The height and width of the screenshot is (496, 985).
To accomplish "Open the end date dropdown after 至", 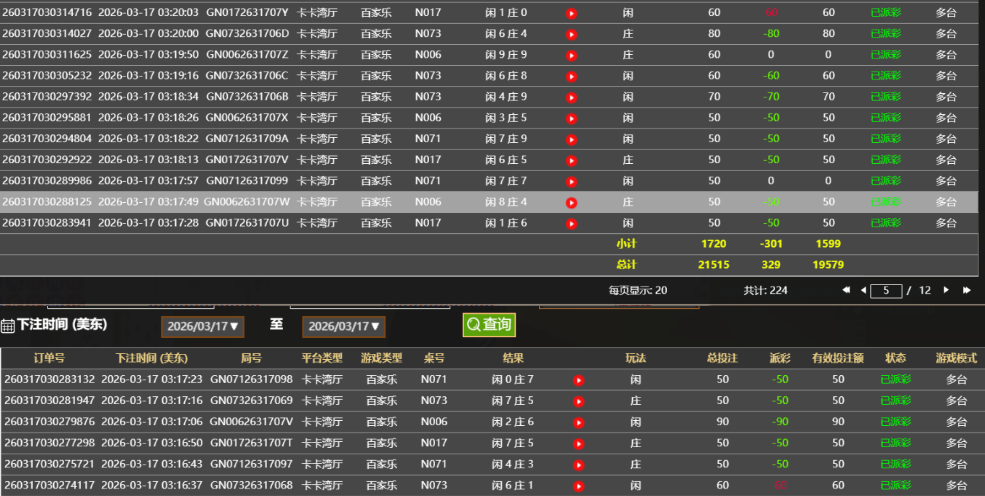I will tap(344, 326).
